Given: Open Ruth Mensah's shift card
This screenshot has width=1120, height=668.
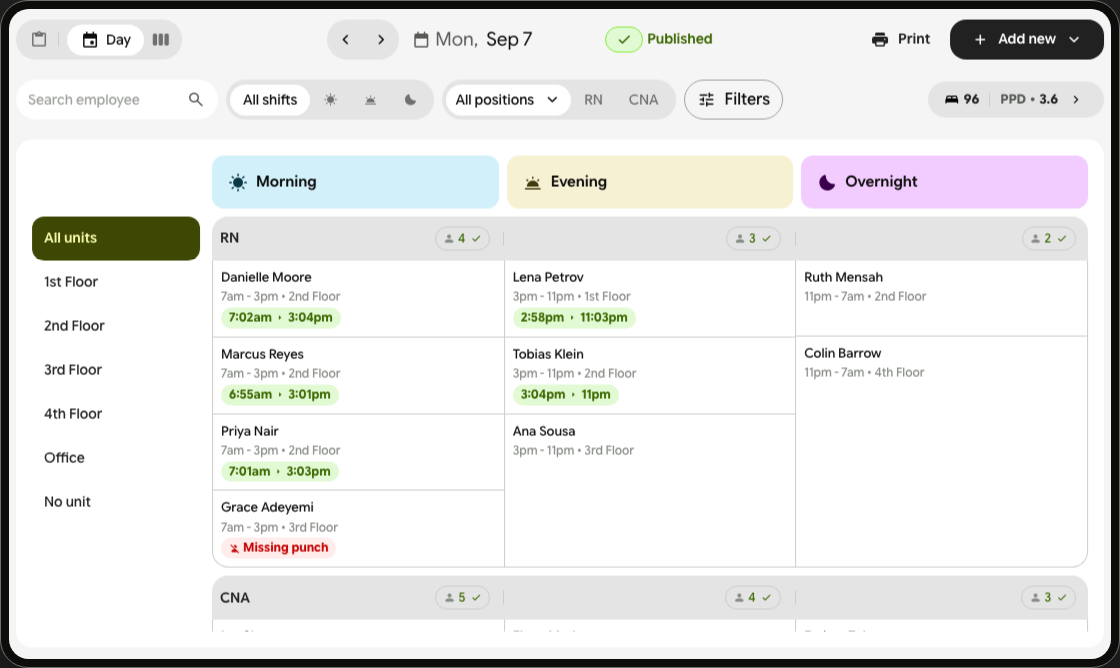Looking at the screenshot, I should coord(941,298).
